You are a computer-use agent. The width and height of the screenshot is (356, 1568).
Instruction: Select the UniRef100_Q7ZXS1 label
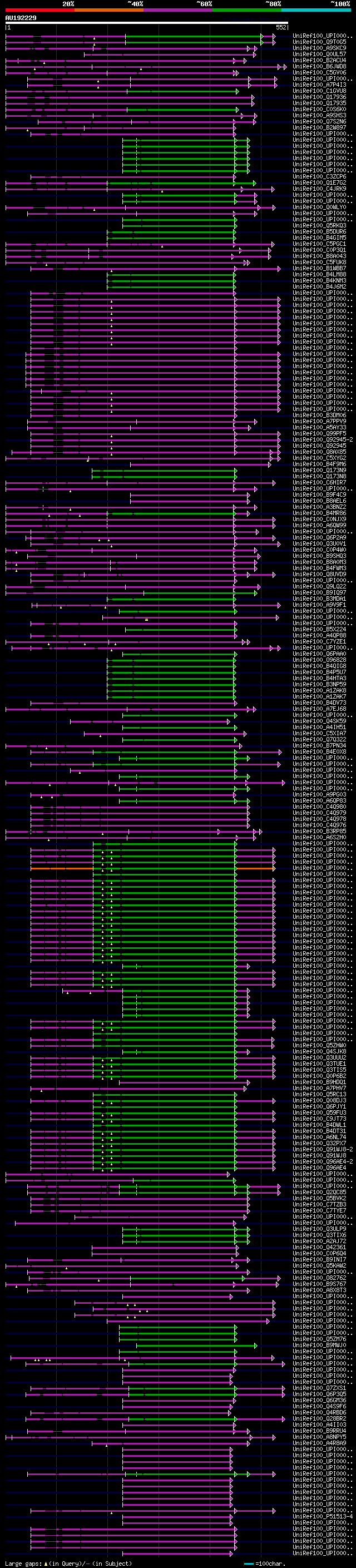point(319,1388)
